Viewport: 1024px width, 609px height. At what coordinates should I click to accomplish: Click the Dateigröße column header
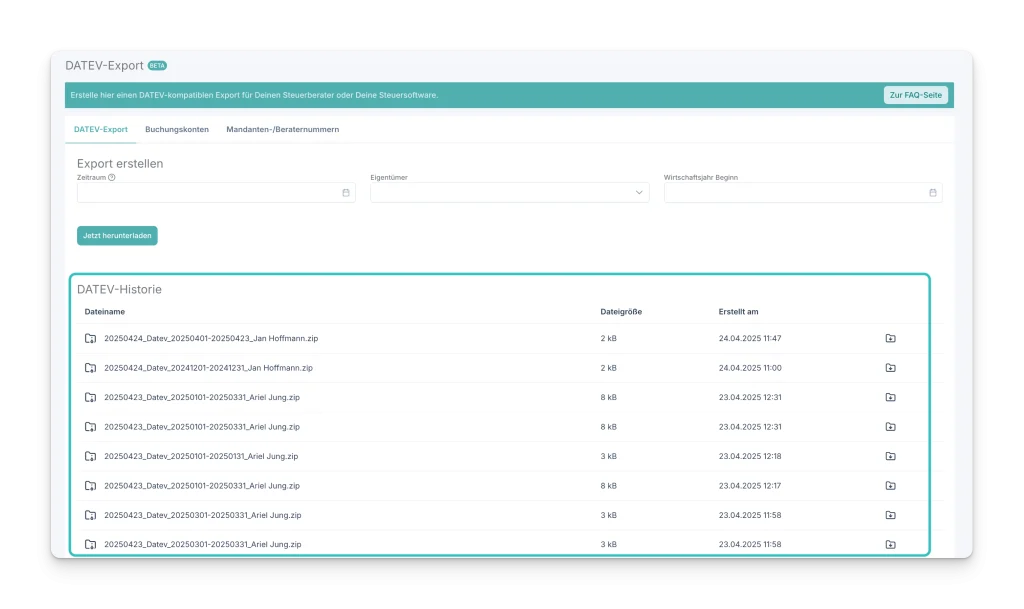[621, 311]
